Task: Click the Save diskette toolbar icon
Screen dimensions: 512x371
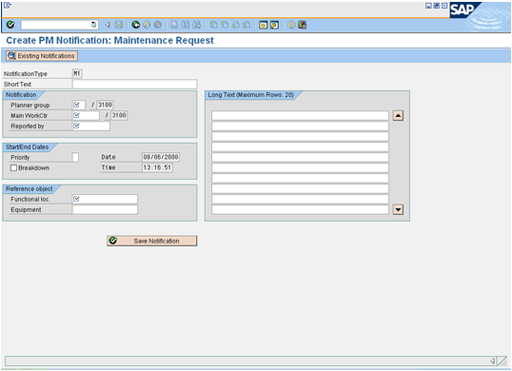Action: pos(119,25)
